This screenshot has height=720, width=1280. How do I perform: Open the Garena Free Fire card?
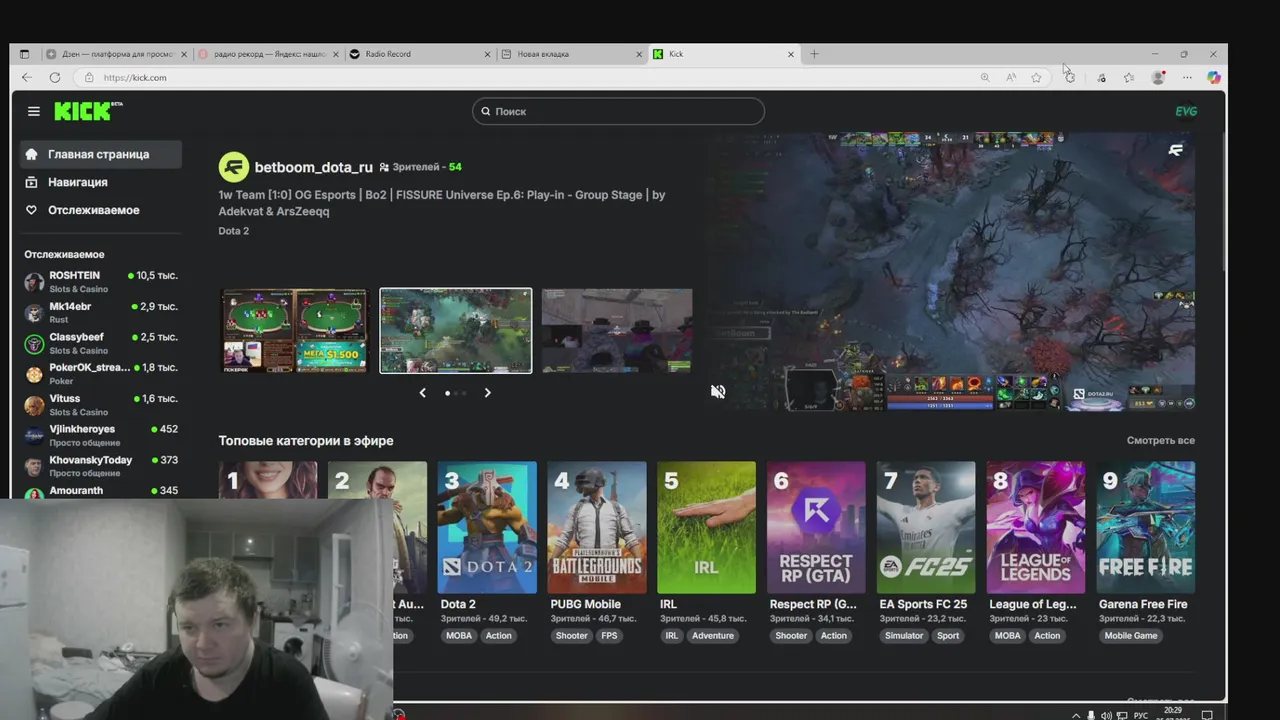tap(1146, 527)
